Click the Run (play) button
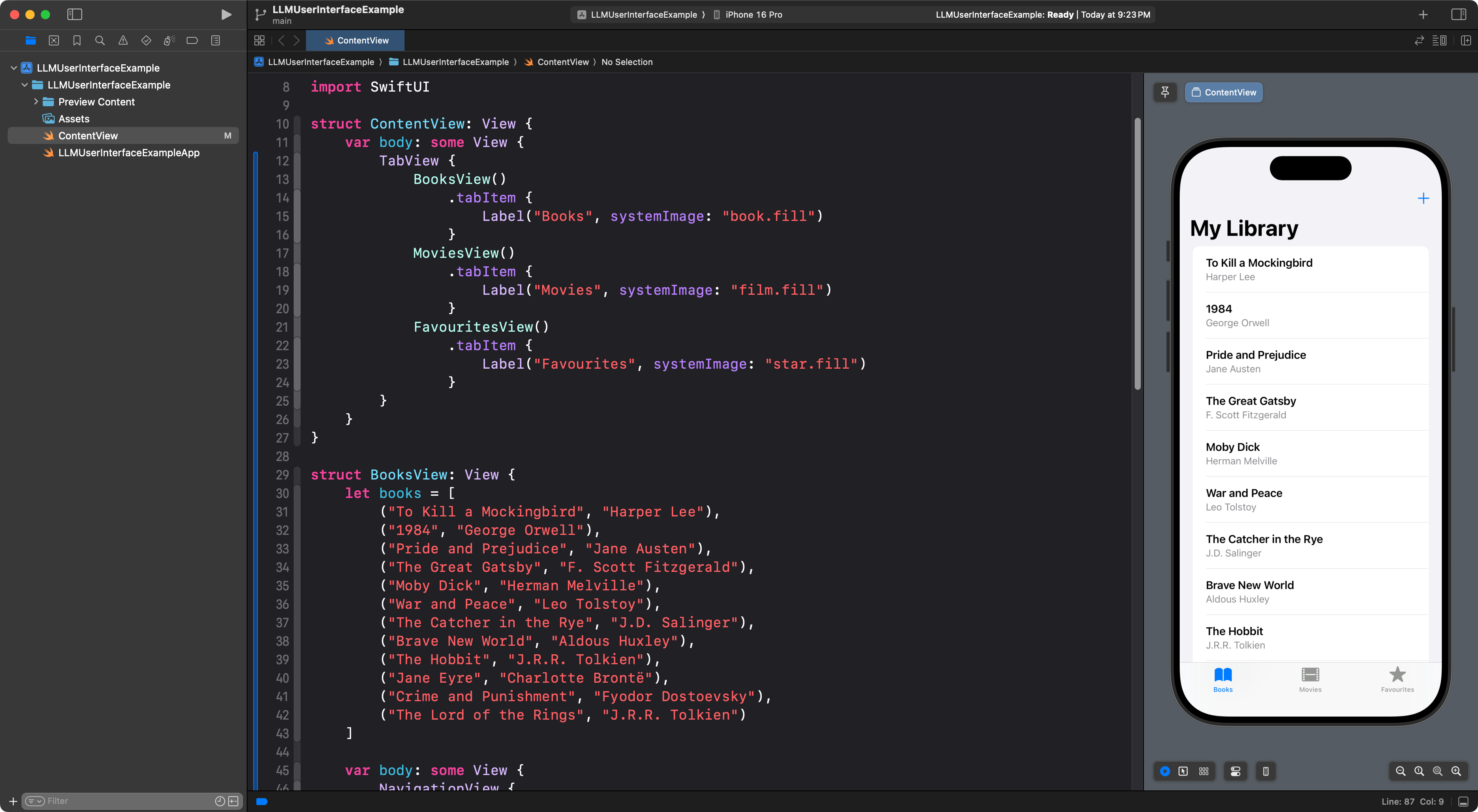 [226, 14]
